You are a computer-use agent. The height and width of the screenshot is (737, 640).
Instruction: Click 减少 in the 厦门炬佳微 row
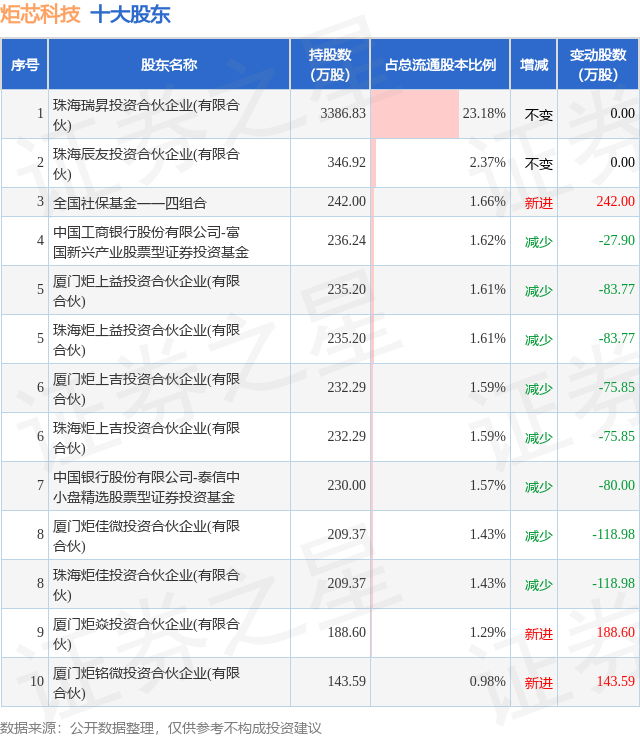tap(539, 536)
